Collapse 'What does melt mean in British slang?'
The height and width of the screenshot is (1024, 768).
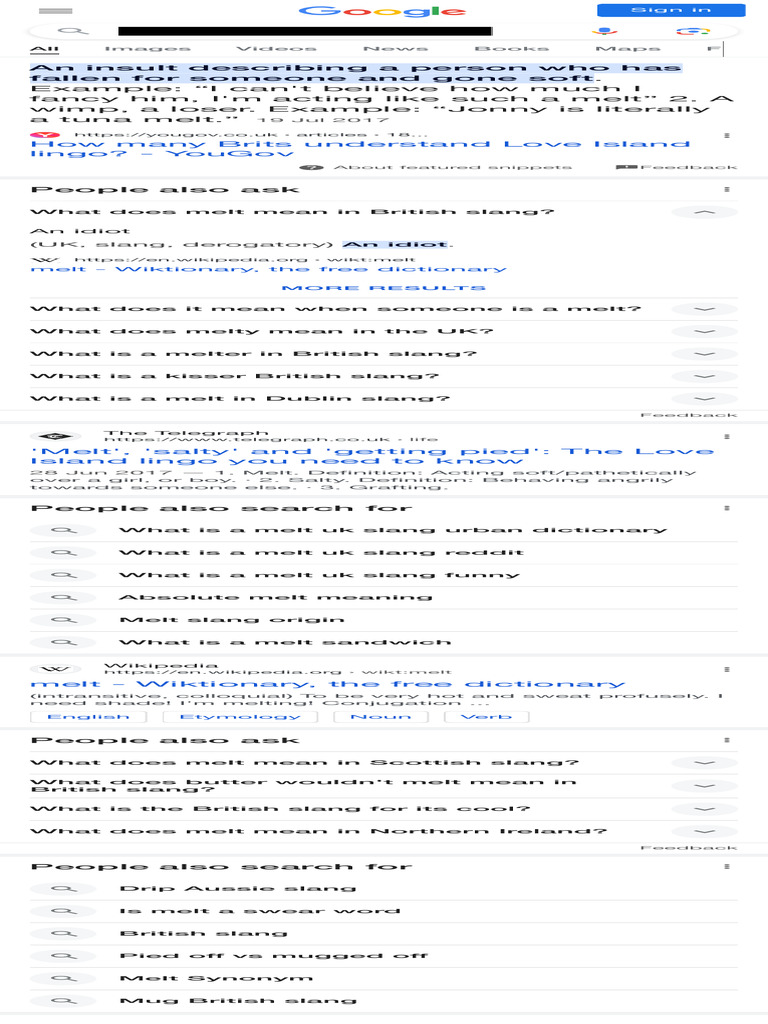(x=704, y=212)
